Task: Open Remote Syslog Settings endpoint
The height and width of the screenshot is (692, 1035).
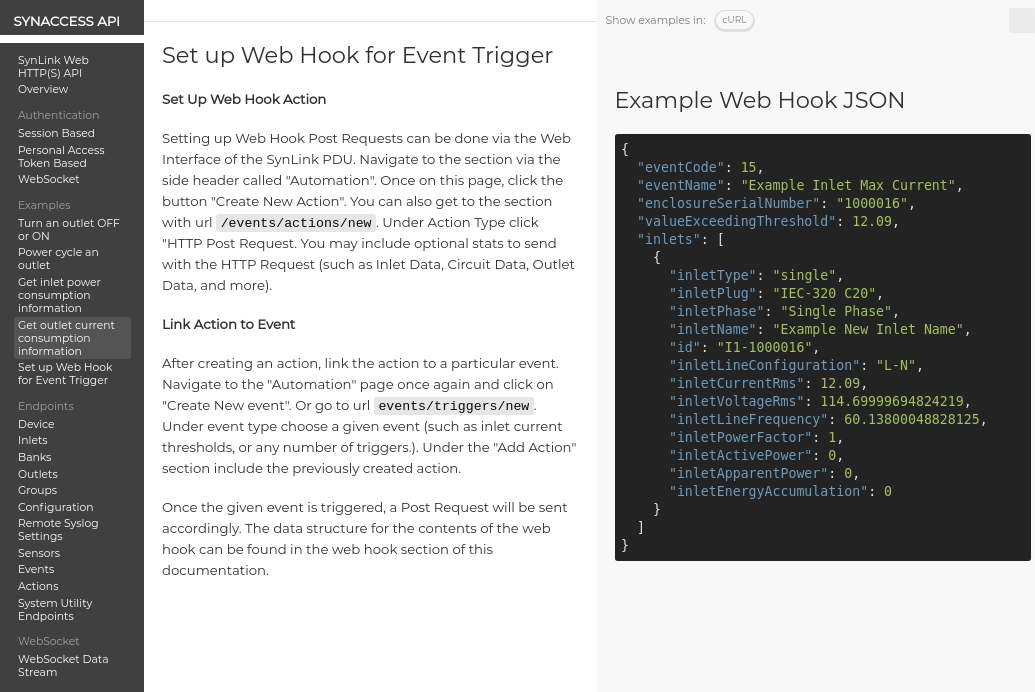Action: pyautogui.click(x=57, y=530)
